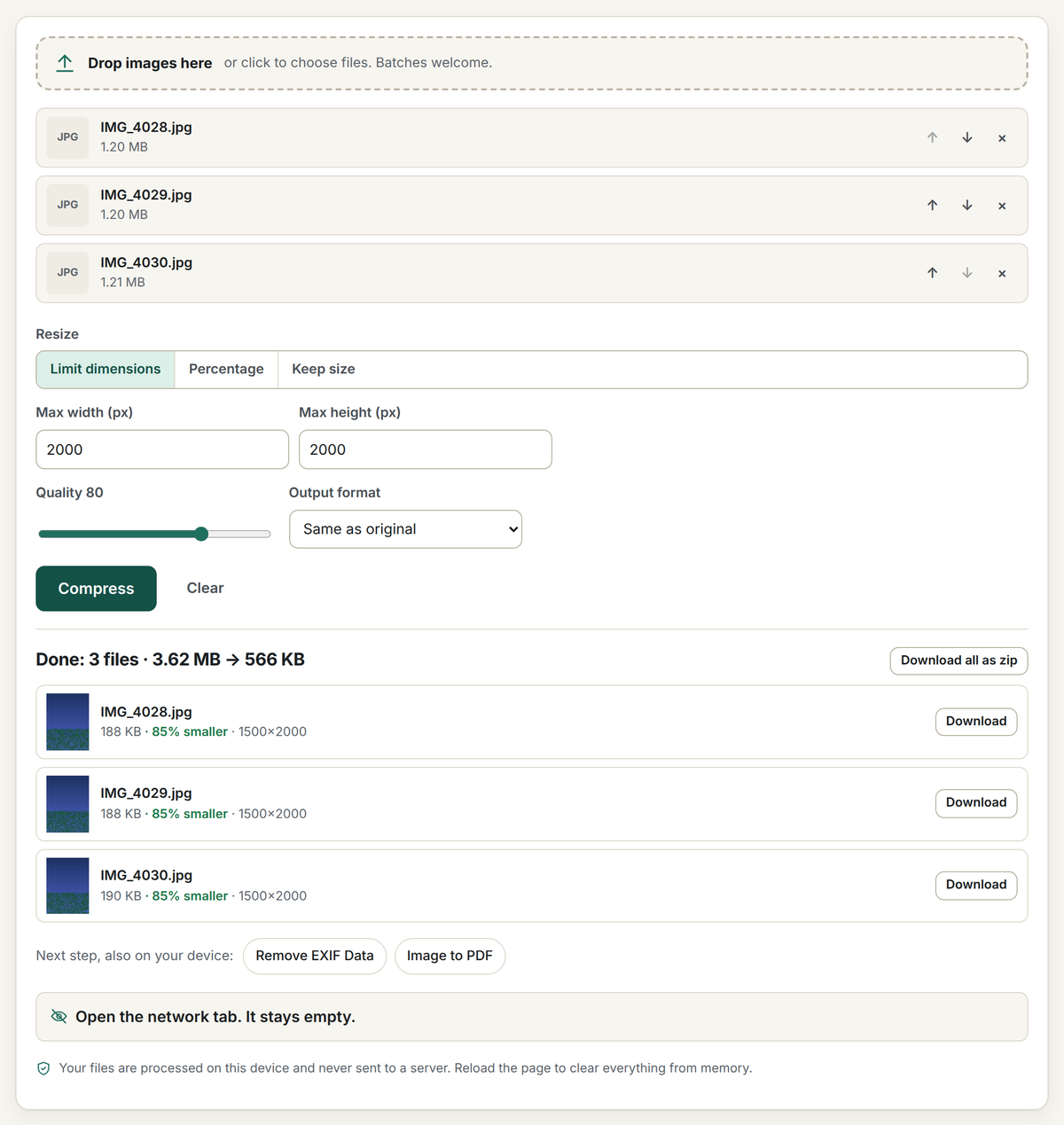Move IMG_4029.jpg down in the list

[x=967, y=205]
